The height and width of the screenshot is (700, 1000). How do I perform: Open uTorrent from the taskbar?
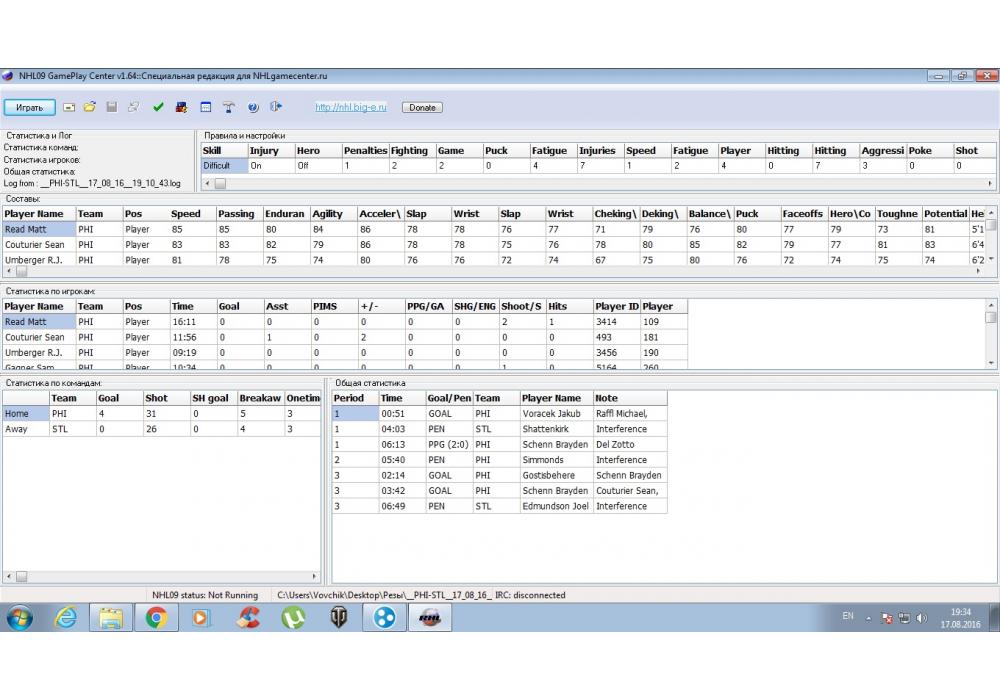coord(293,617)
